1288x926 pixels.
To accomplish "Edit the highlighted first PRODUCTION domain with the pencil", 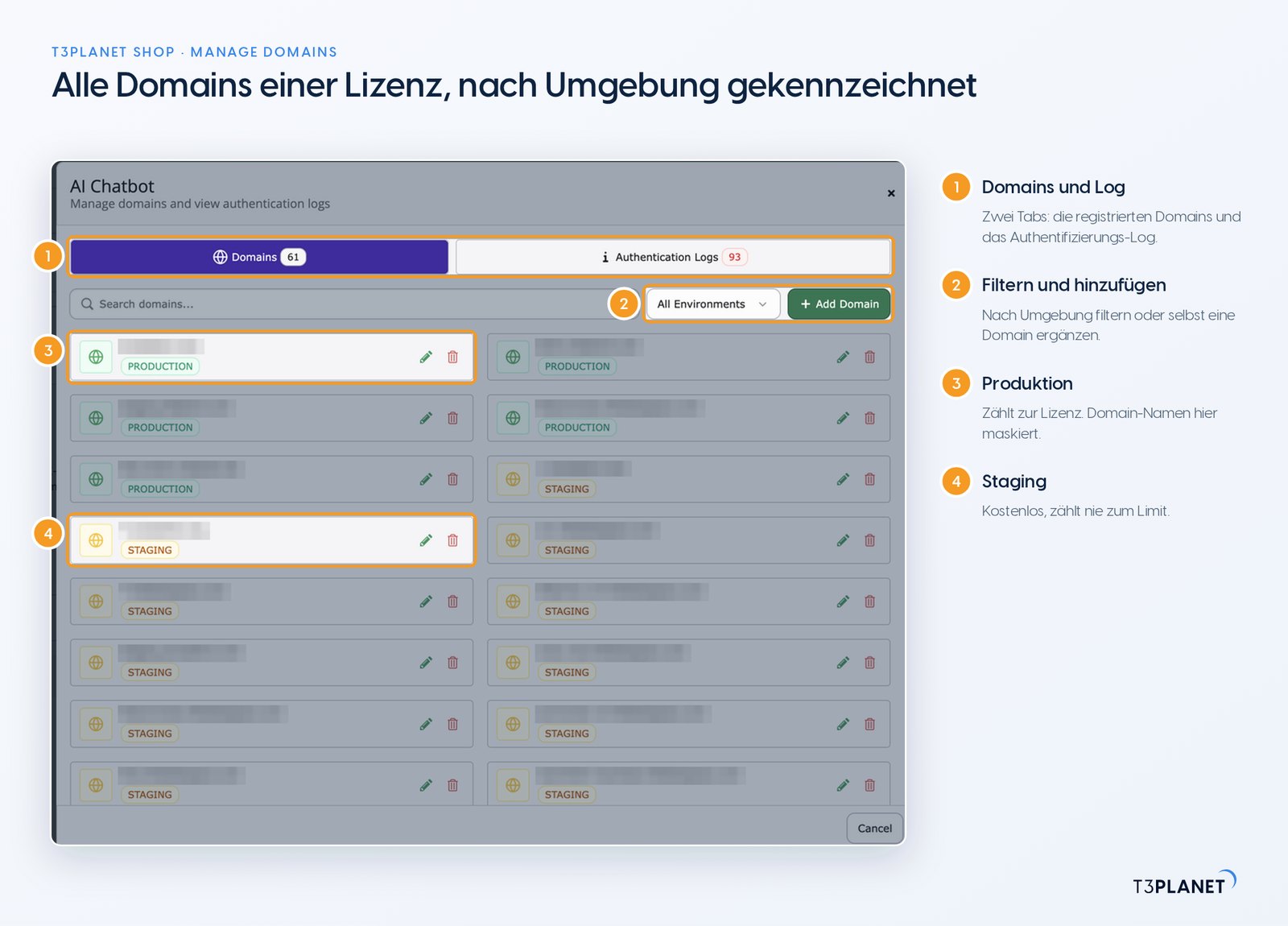I will coord(426,357).
